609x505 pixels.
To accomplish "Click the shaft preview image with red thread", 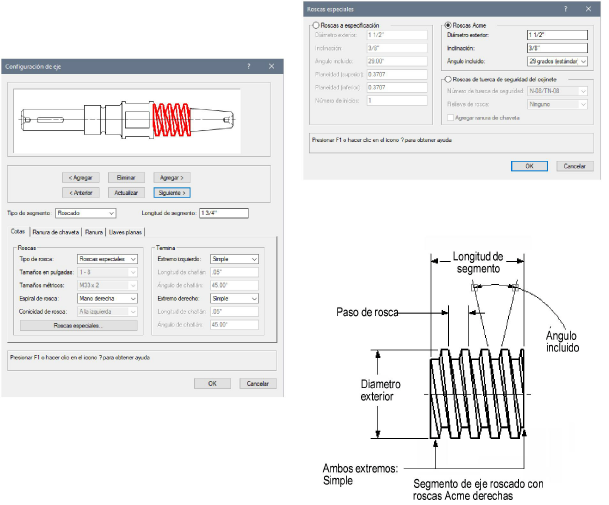I will click(127, 120).
